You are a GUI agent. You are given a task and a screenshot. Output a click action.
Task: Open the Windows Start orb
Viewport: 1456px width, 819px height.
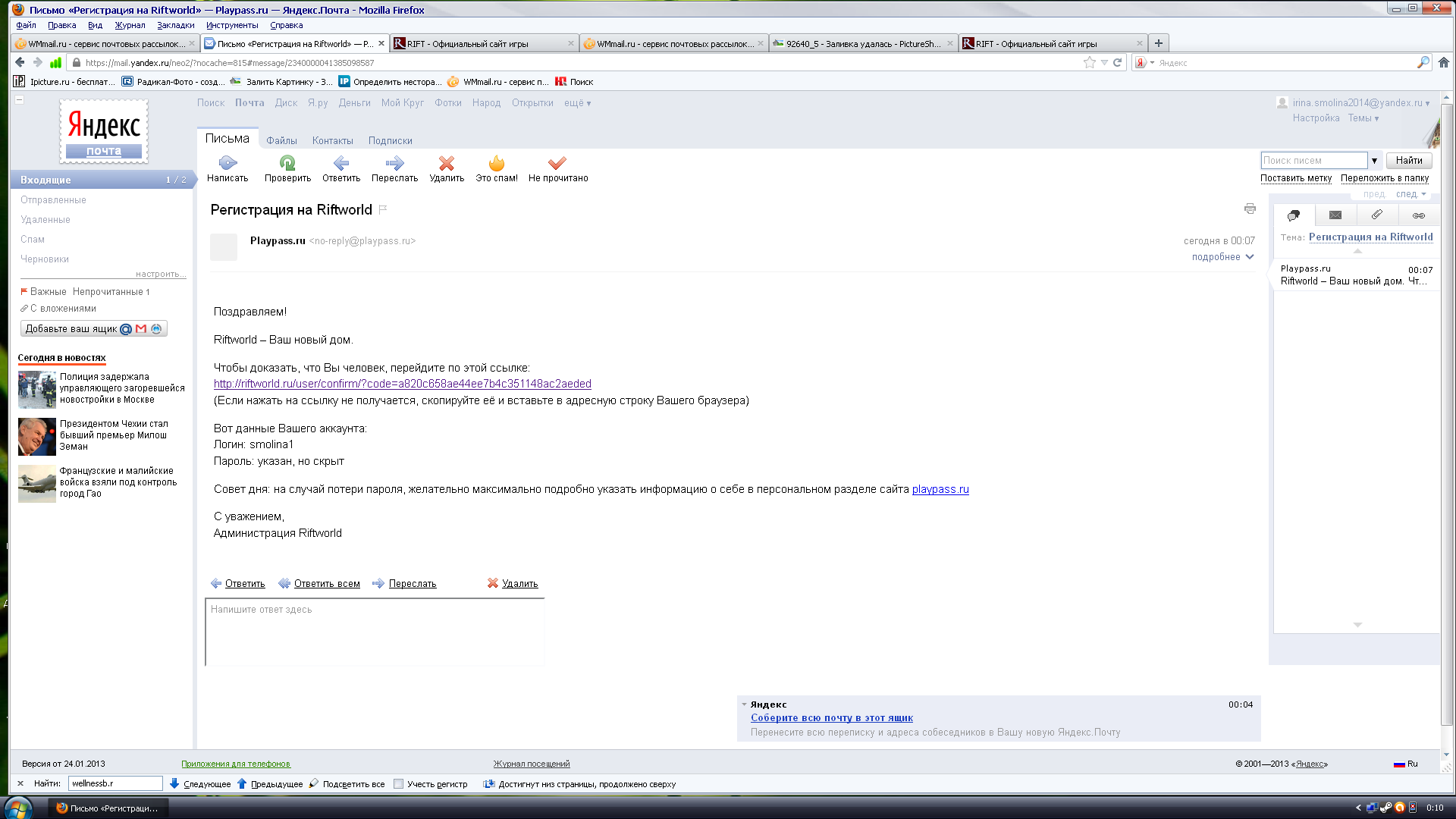point(18,808)
